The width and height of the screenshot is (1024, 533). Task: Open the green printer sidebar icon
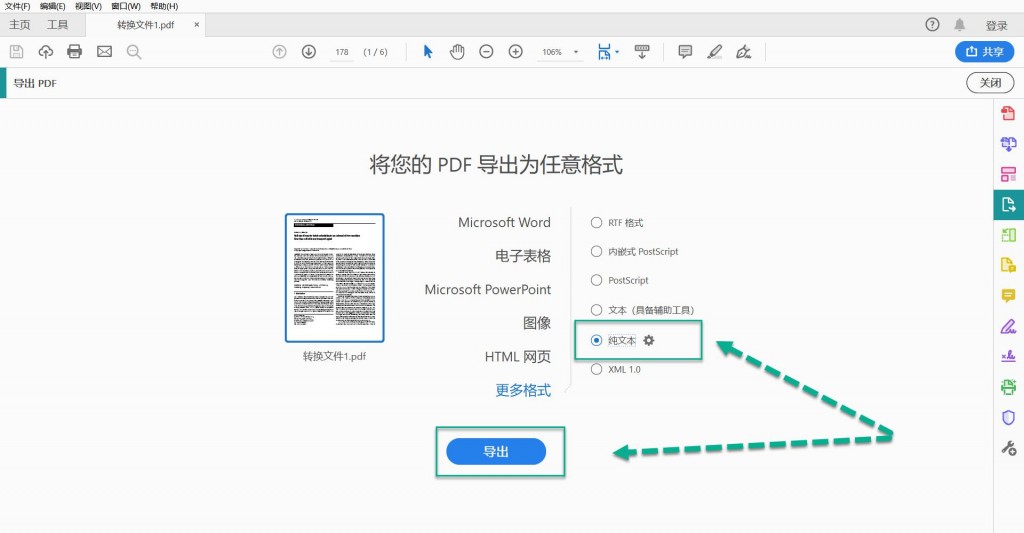[1008, 387]
